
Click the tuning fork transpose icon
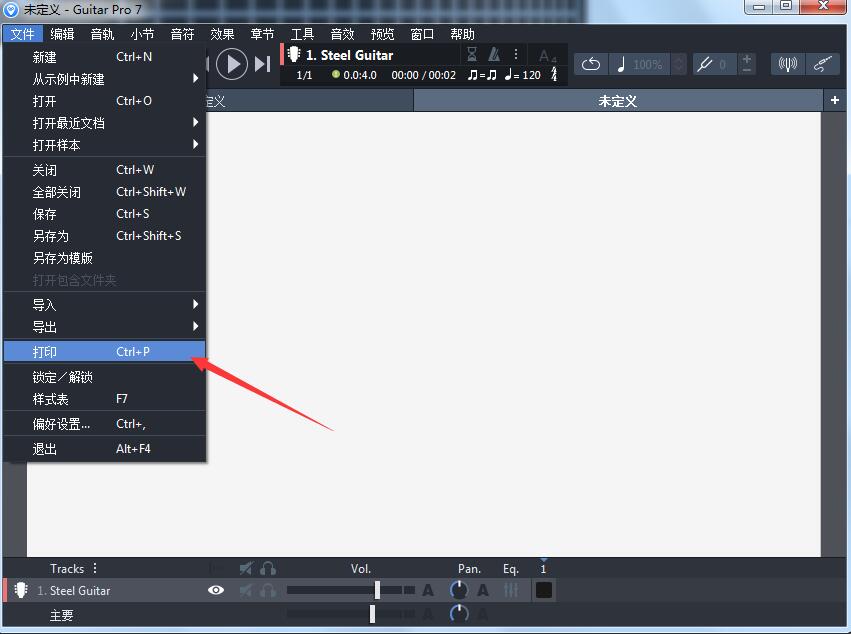coord(702,63)
